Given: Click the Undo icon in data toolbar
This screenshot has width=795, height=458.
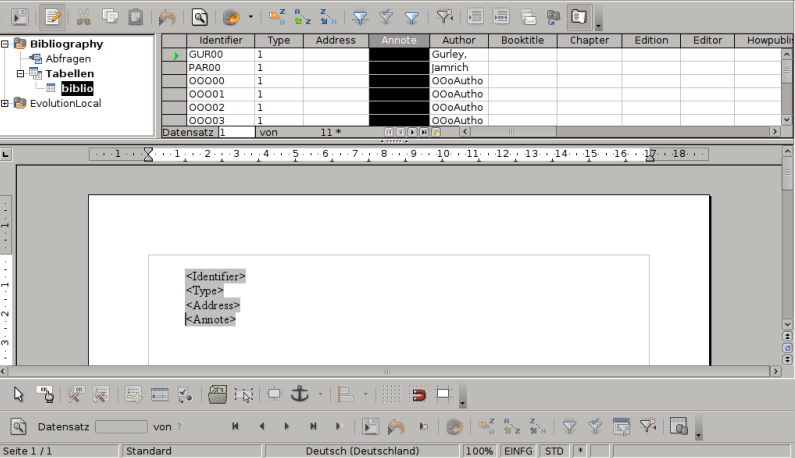Looking at the screenshot, I should click(167, 16).
